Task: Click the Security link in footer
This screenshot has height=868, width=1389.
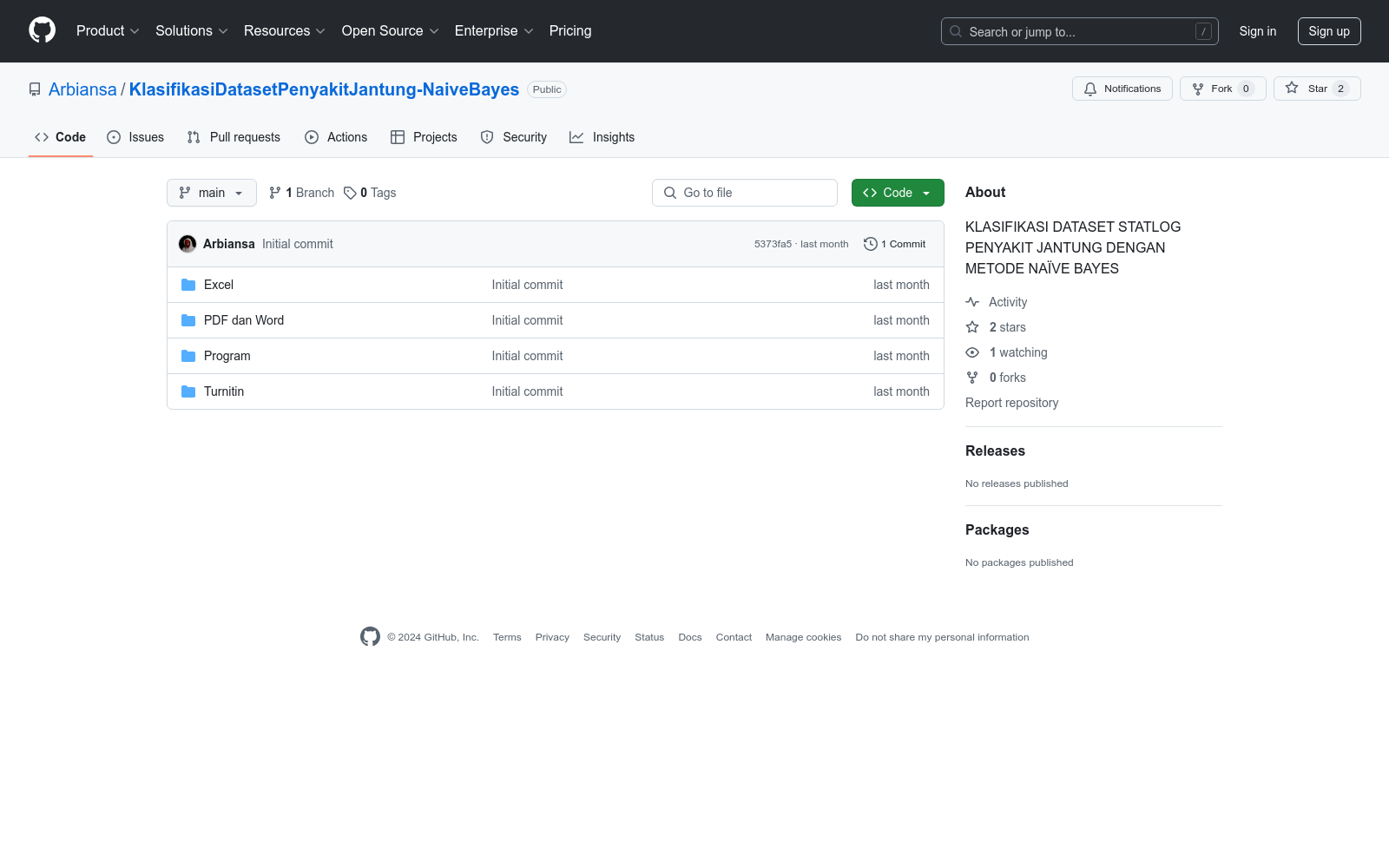Action: click(602, 637)
